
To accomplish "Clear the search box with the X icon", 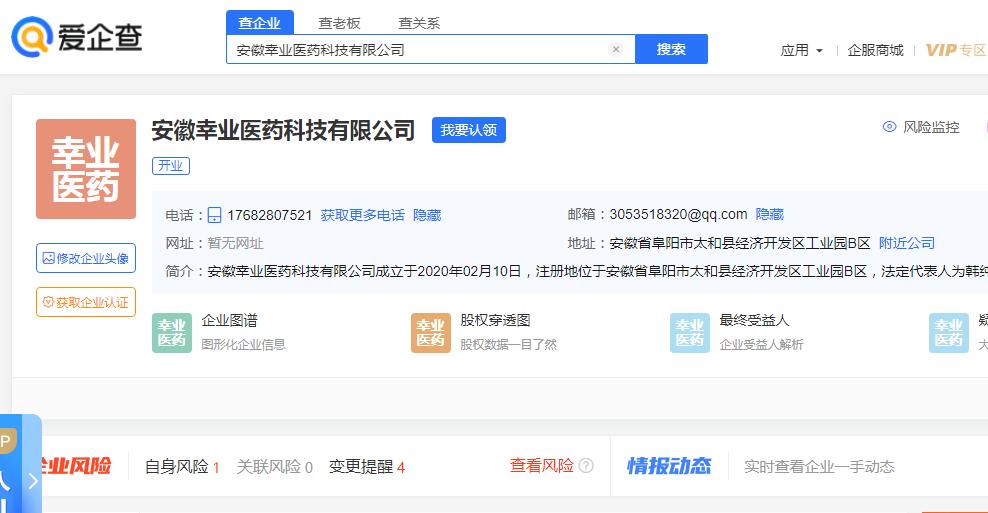I will click(x=616, y=49).
